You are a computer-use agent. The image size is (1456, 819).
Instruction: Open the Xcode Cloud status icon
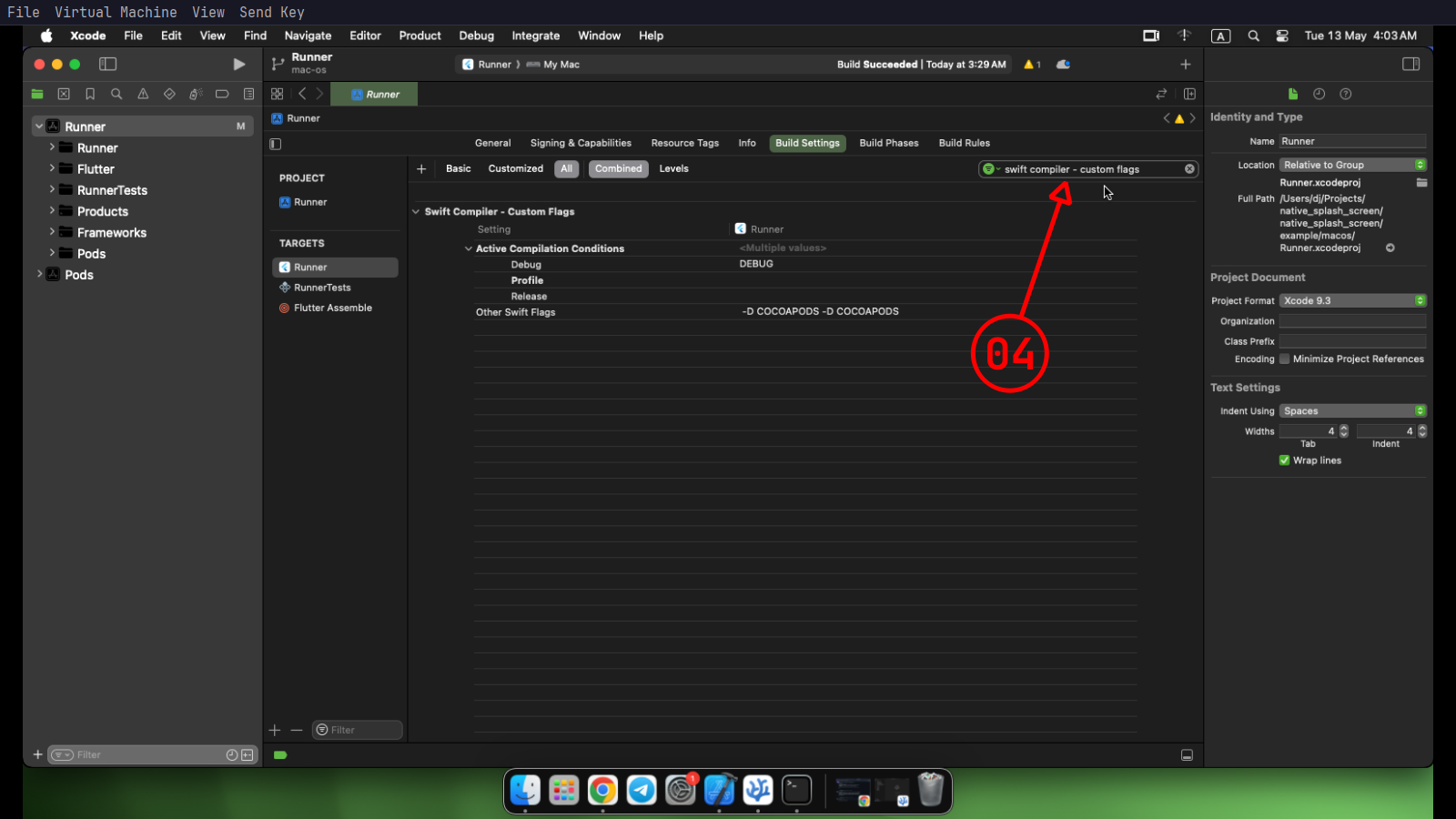click(1063, 65)
